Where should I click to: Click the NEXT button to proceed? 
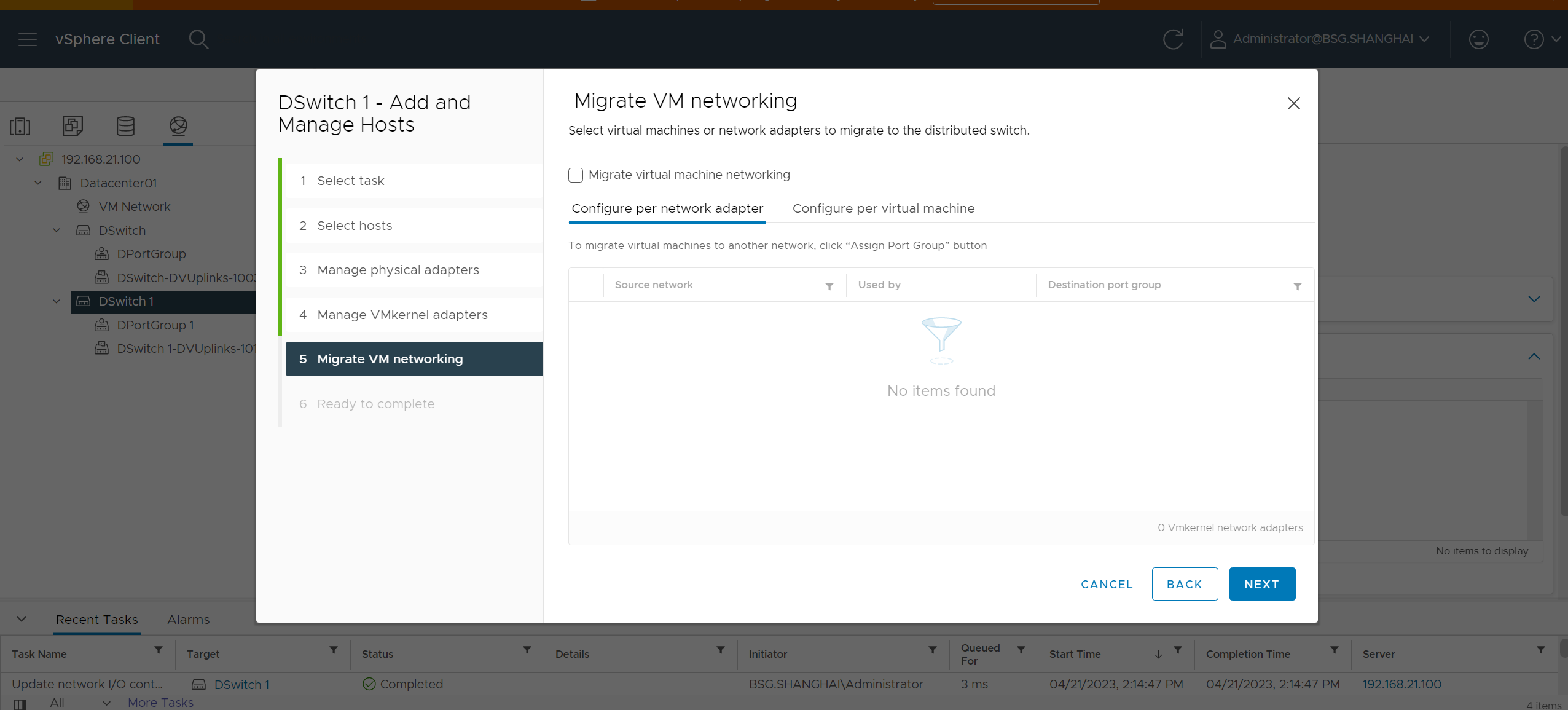click(x=1262, y=583)
